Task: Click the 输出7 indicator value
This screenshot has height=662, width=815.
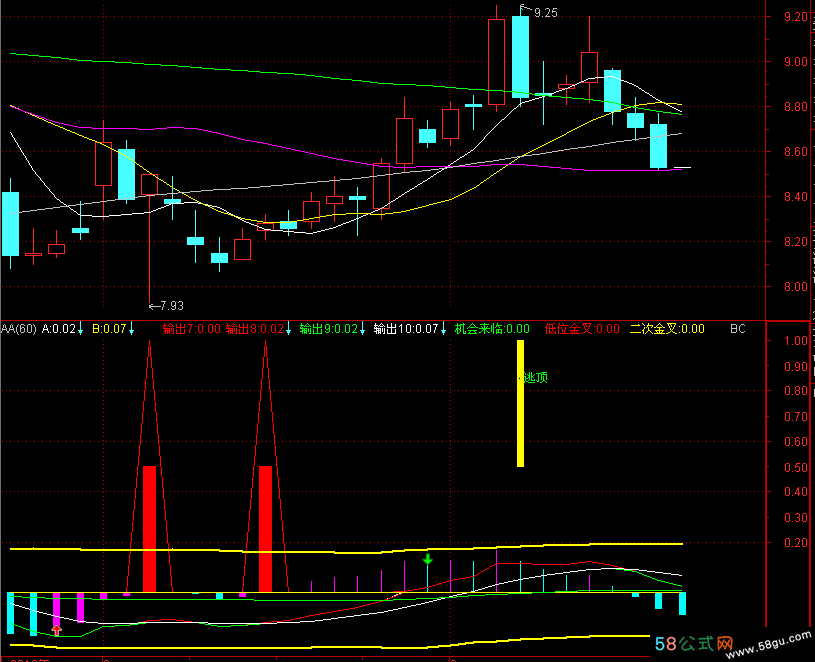Action: click(190, 328)
